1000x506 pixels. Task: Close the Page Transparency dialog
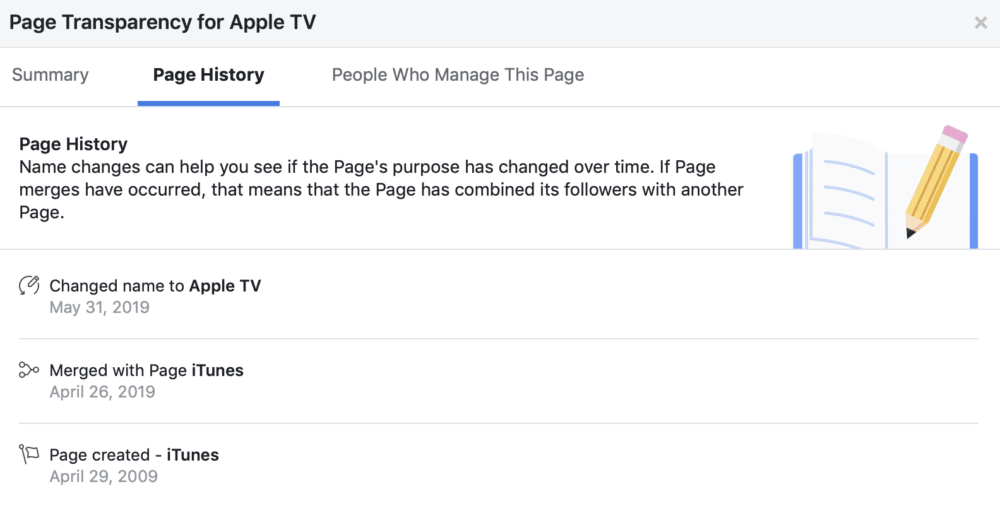(x=980, y=23)
